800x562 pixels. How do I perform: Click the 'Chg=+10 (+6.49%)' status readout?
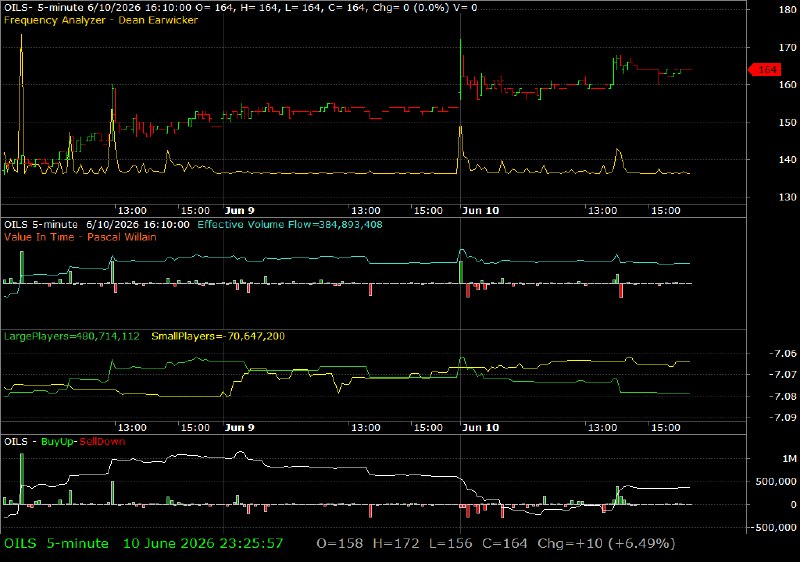point(606,544)
